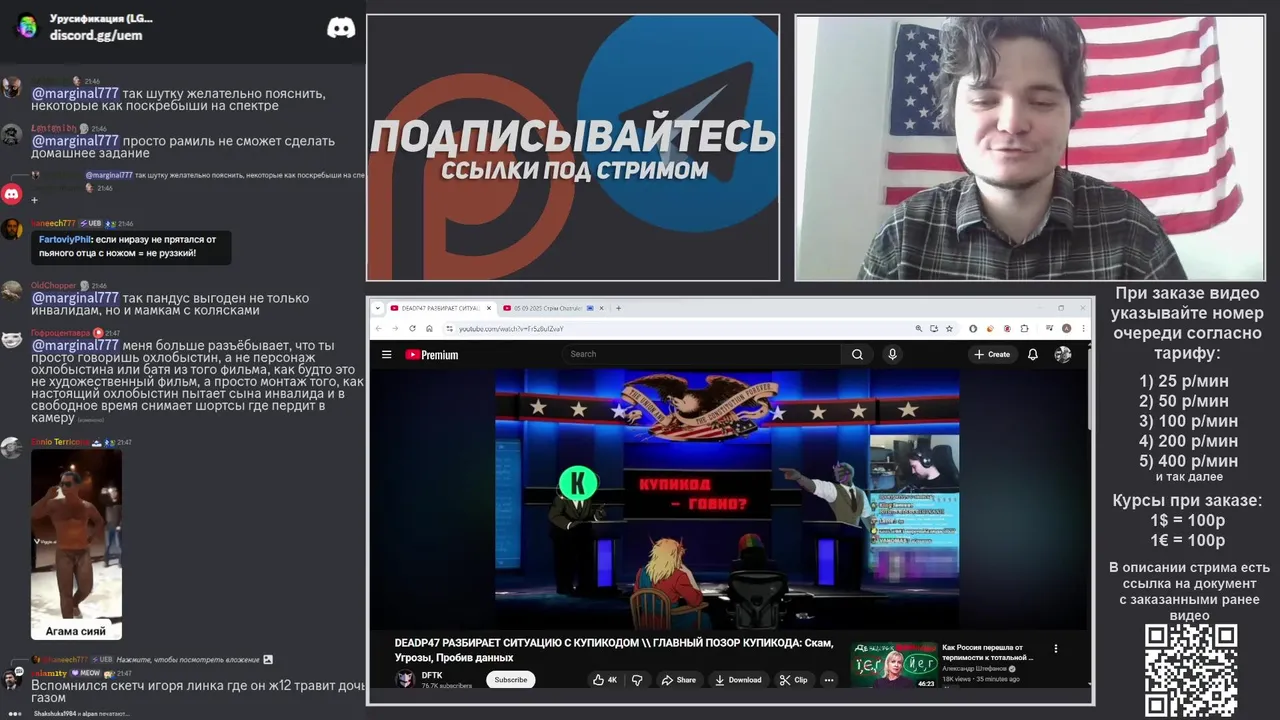The image size is (1280, 720).
Task: Open options for the recommended video
Action: 1055,648
